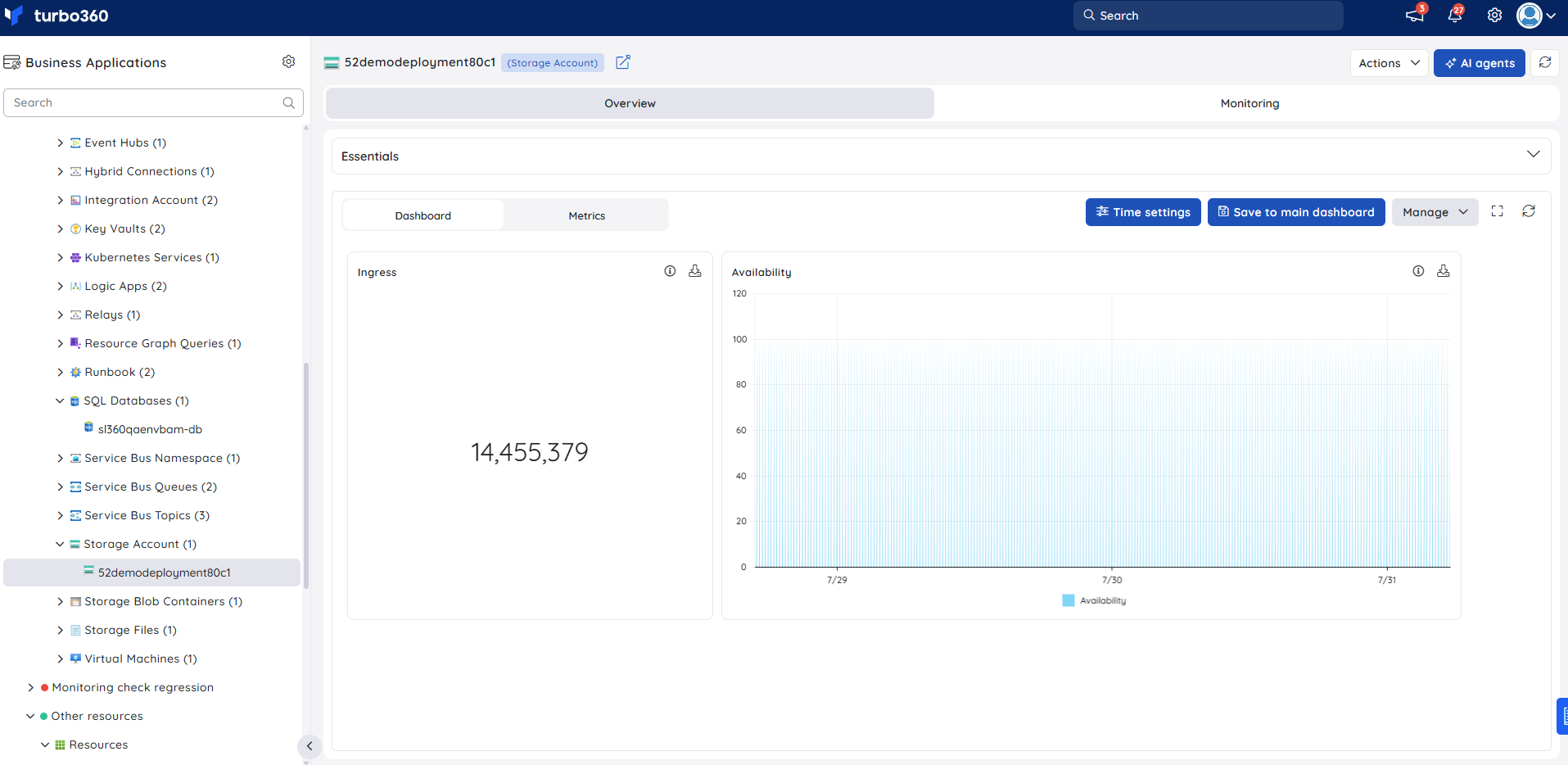Viewport: 1568px width, 765px height.
Task: Click Save to main dashboard
Action: 1296,212
